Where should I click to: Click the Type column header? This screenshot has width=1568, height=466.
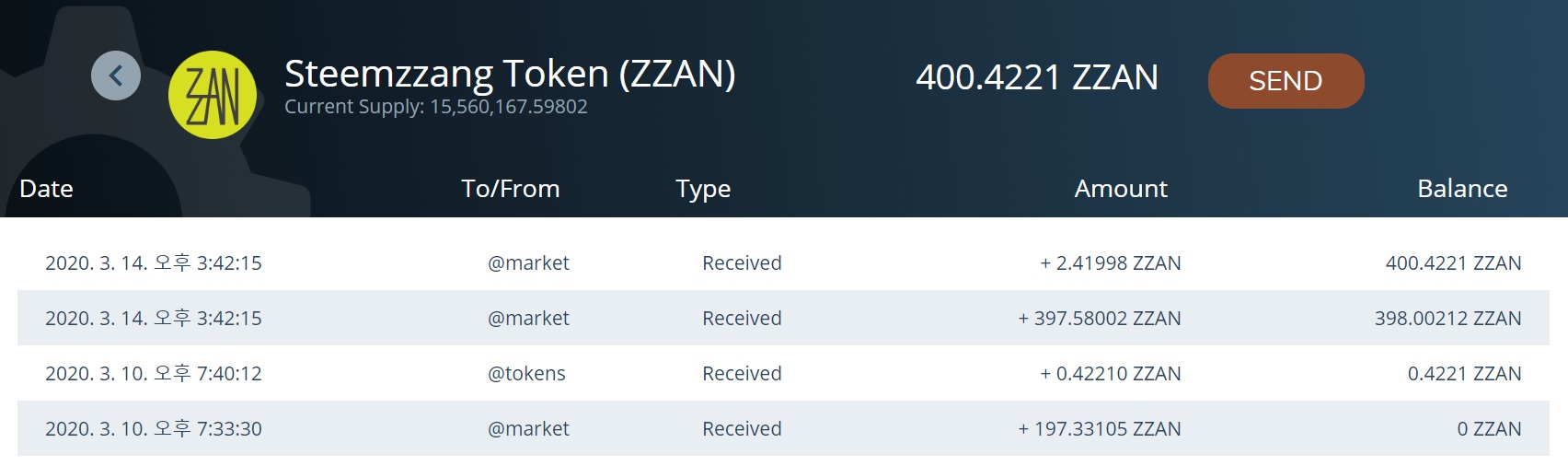[703, 189]
